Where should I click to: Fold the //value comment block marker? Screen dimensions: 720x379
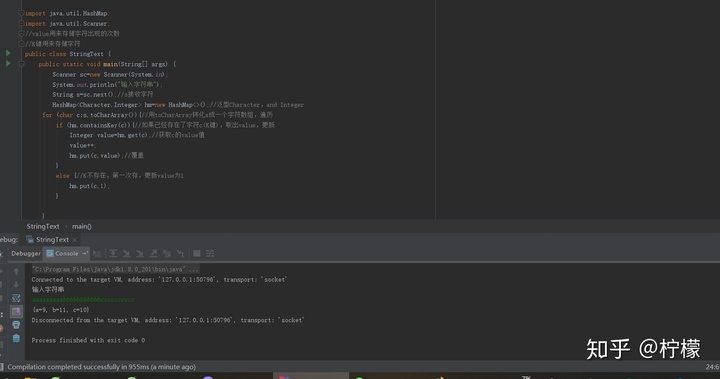pos(21,34)
